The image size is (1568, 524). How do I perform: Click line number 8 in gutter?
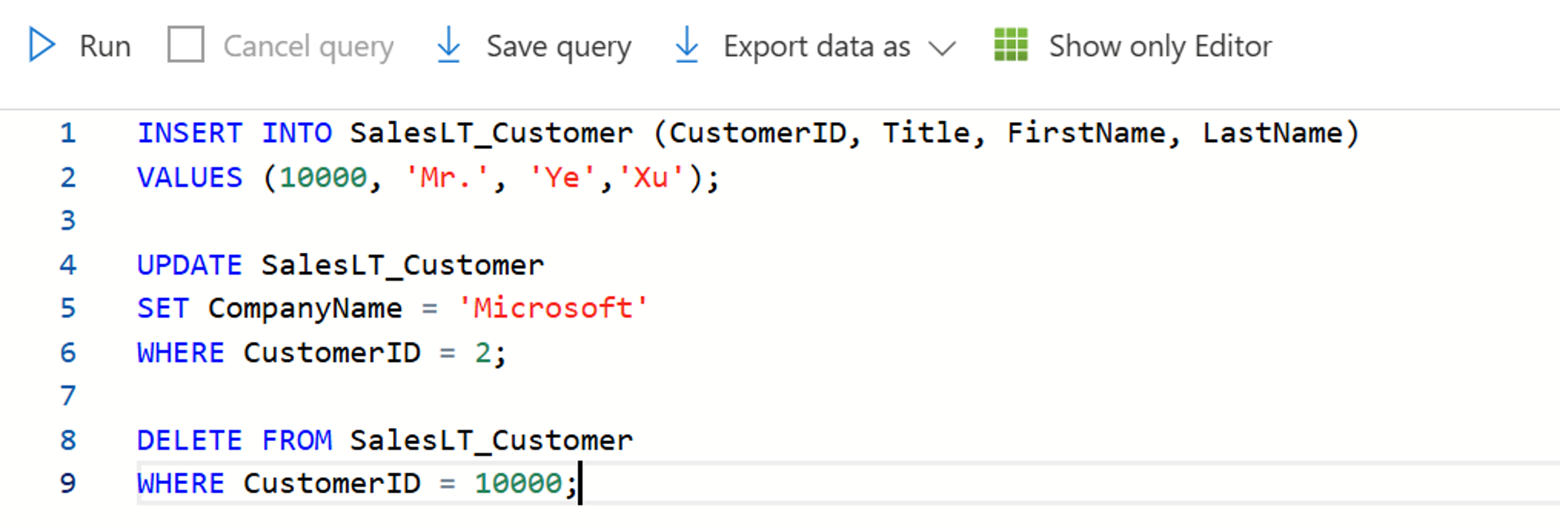click(x=68, y=440)
